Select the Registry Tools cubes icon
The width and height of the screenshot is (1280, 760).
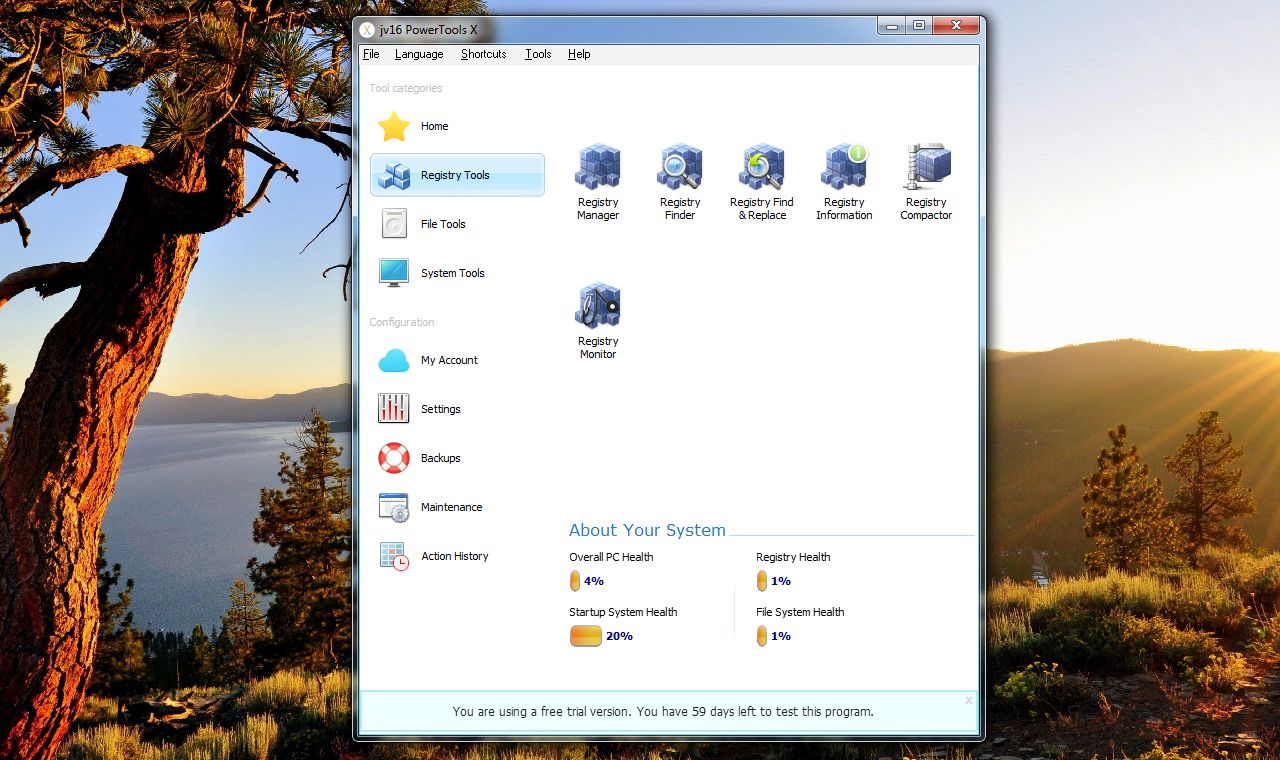pos(394,175)
